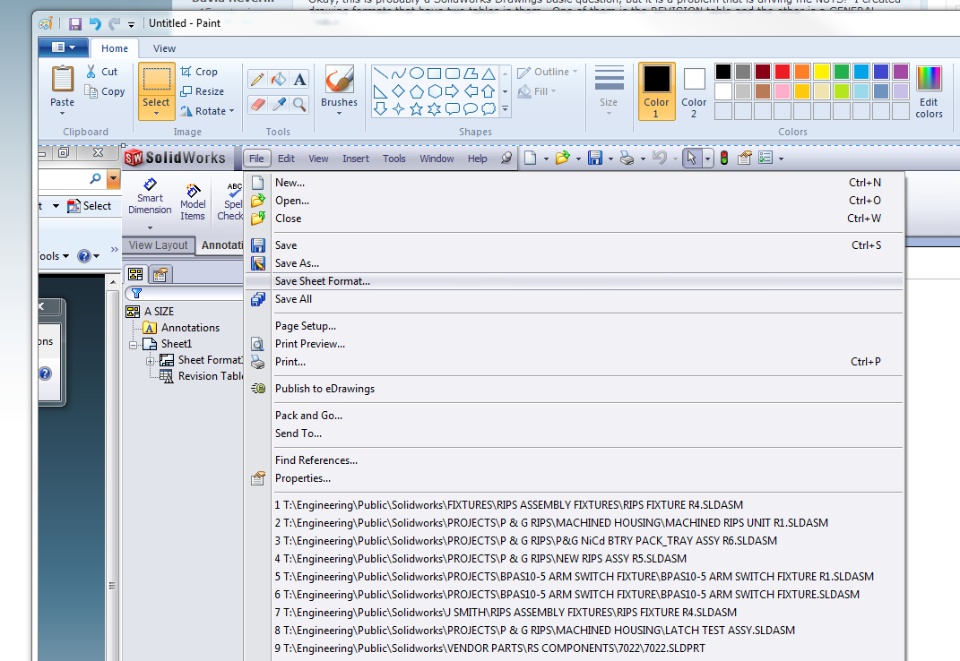Viewport: 960px width, 661px height.
Task: Open the Customize Quick Access Toolbar arrow
Action: point(131,24)
